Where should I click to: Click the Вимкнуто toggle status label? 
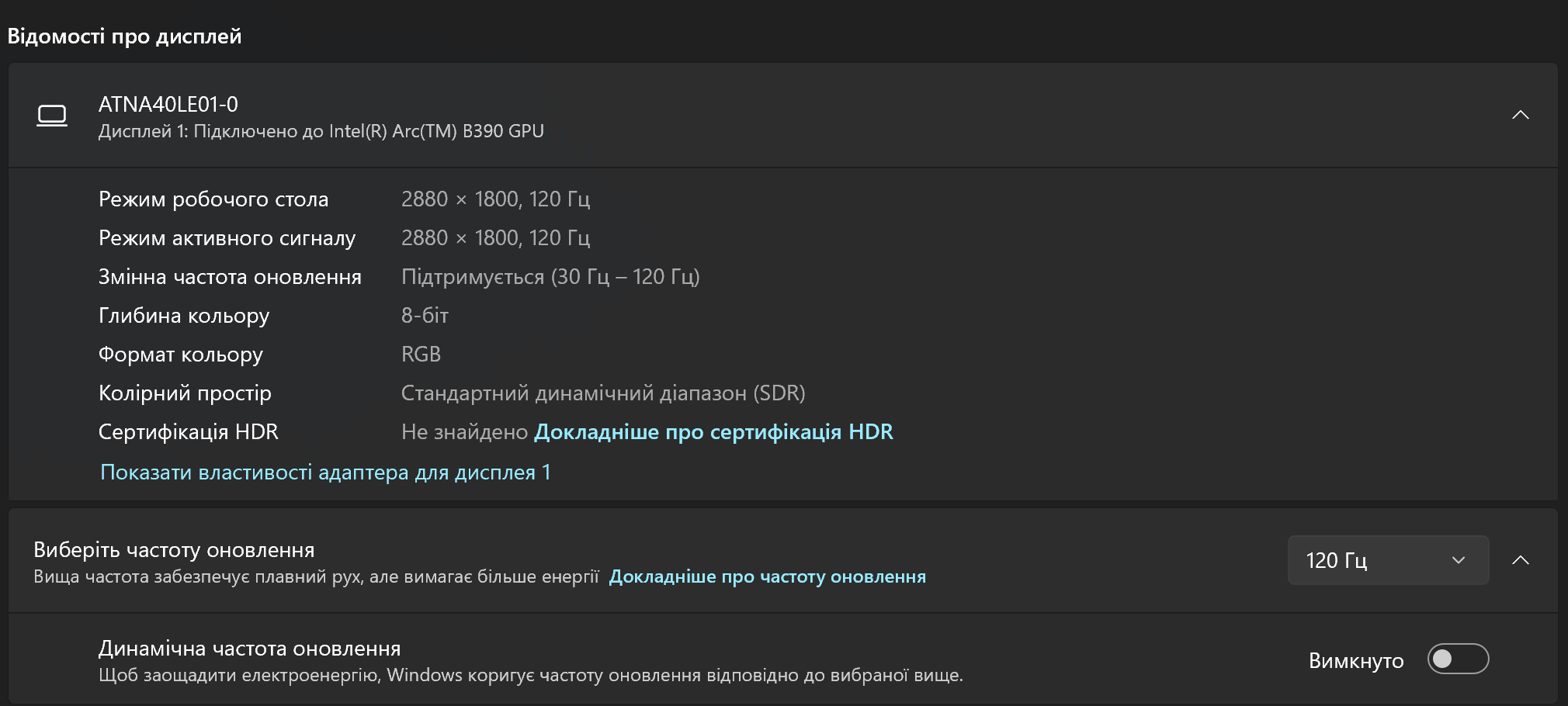pos(1355,660)
